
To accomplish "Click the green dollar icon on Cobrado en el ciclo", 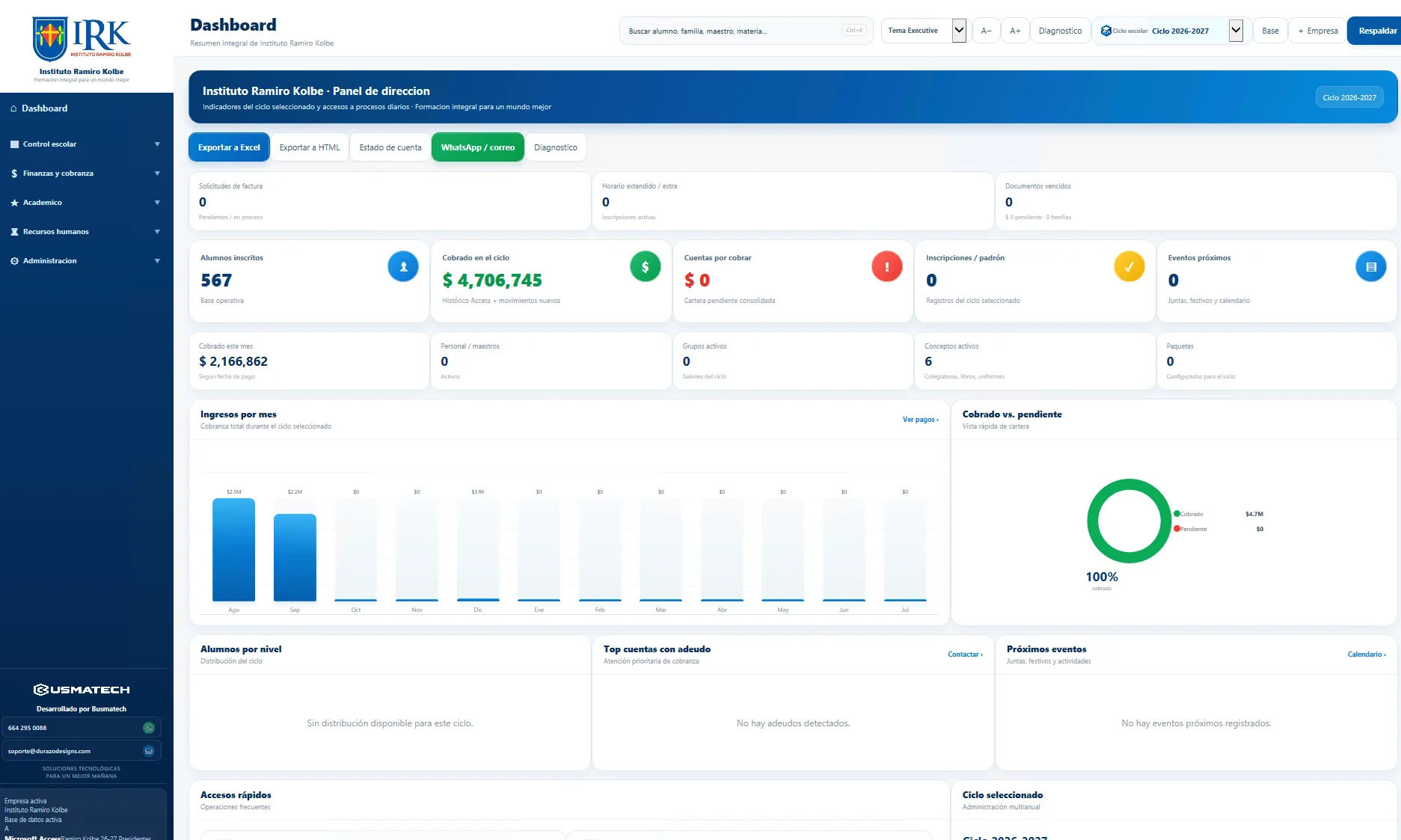I will [645, 266].
